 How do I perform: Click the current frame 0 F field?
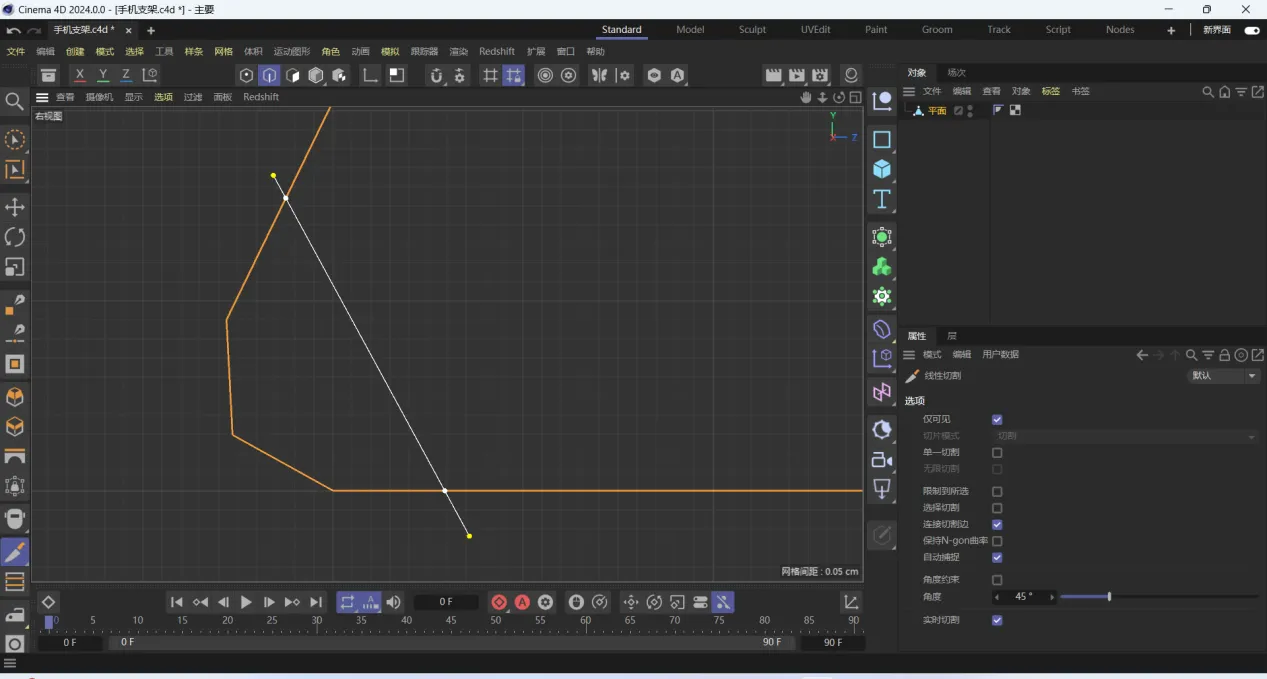(x=446, y=602)
